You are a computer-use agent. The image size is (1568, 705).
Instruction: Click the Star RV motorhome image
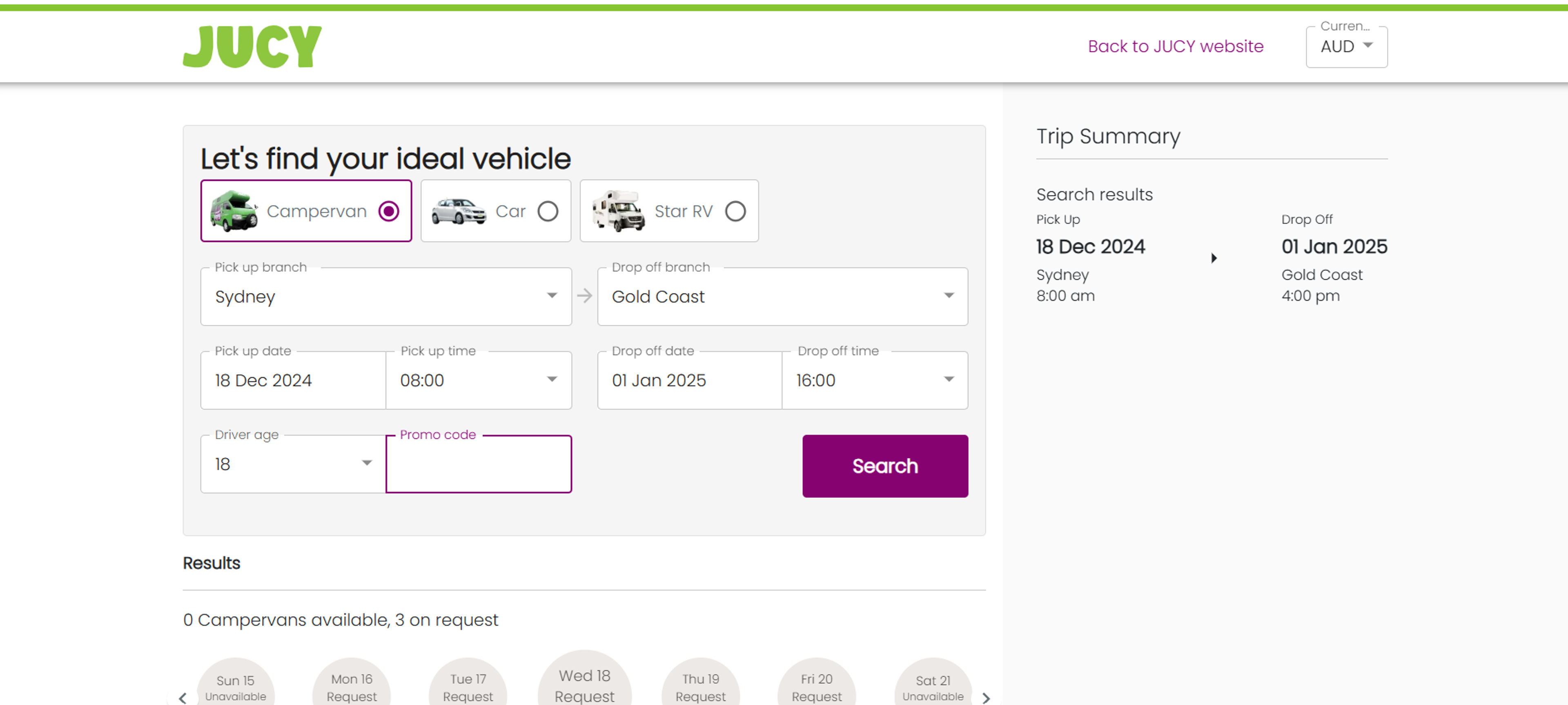click(x=619, y=211)
